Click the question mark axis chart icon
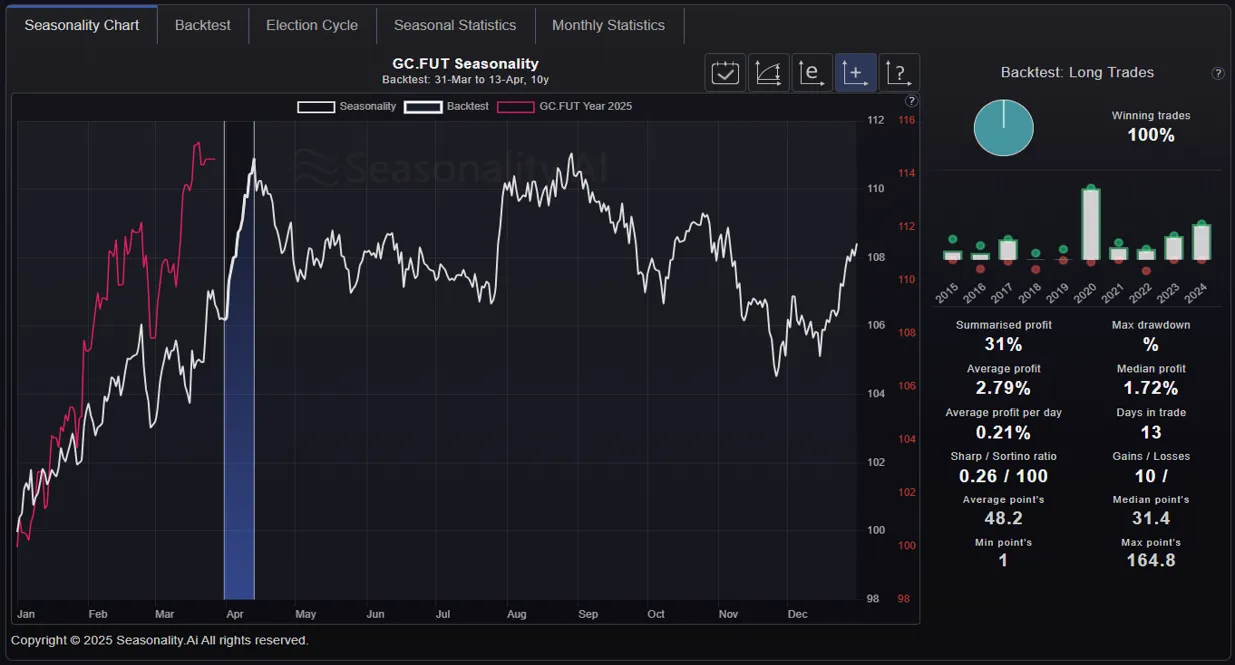 pos(898,73)
